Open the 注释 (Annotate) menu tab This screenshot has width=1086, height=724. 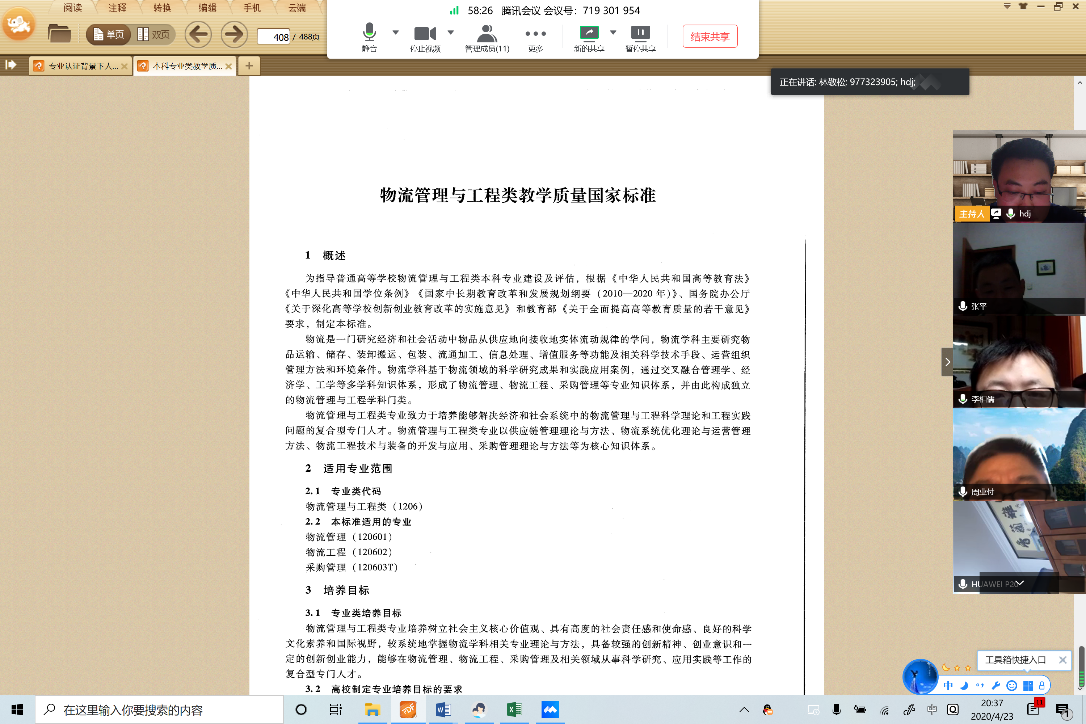click(116, 7)
